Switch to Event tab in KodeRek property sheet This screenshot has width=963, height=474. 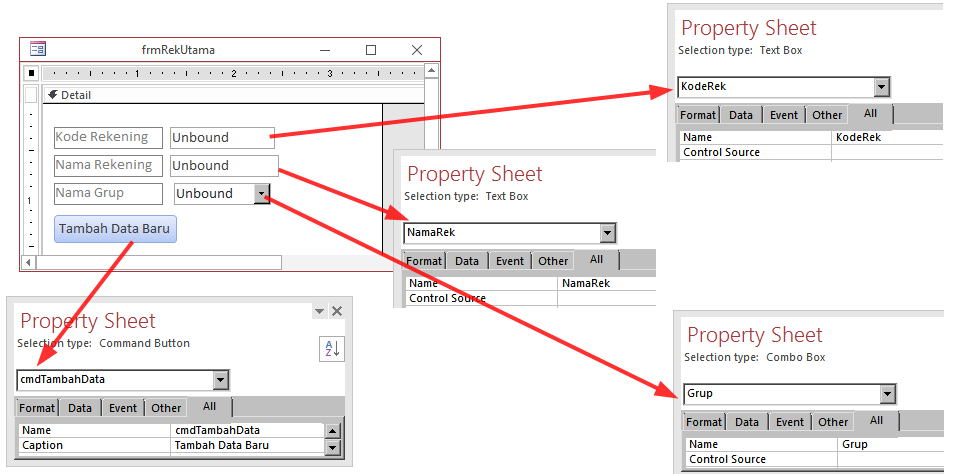[784, 115]
